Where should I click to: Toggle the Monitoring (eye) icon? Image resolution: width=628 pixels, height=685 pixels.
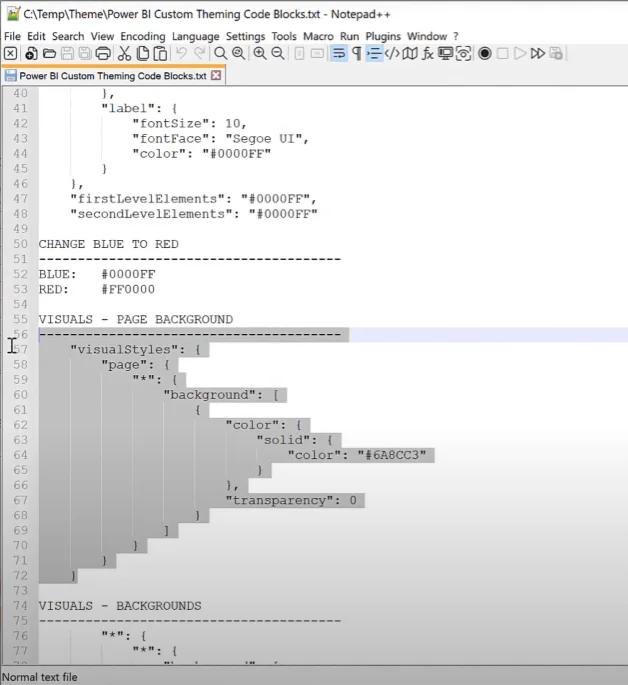click(x=463, y=54)
